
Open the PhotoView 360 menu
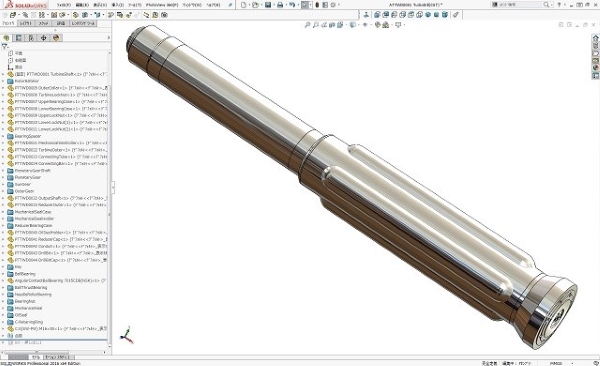point(161,5)
